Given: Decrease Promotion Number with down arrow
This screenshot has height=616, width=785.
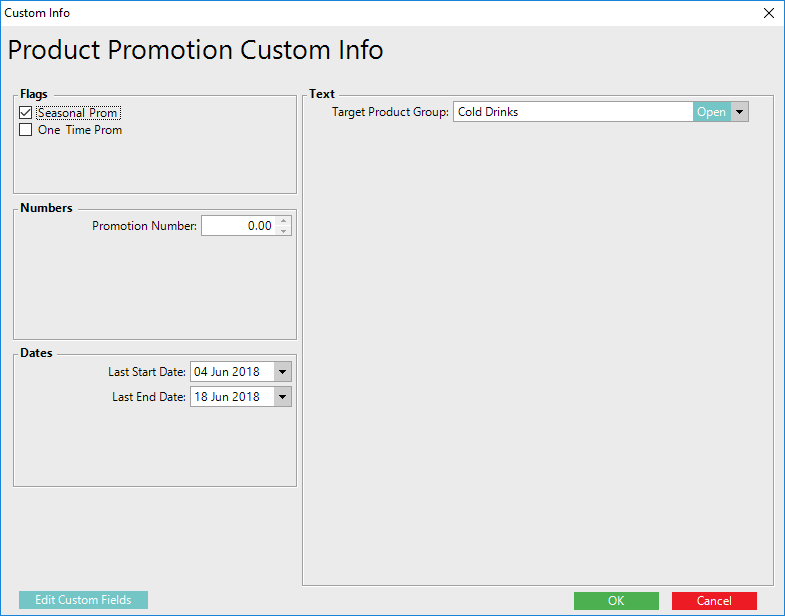Looking at the screenshot, I should 284,231.
